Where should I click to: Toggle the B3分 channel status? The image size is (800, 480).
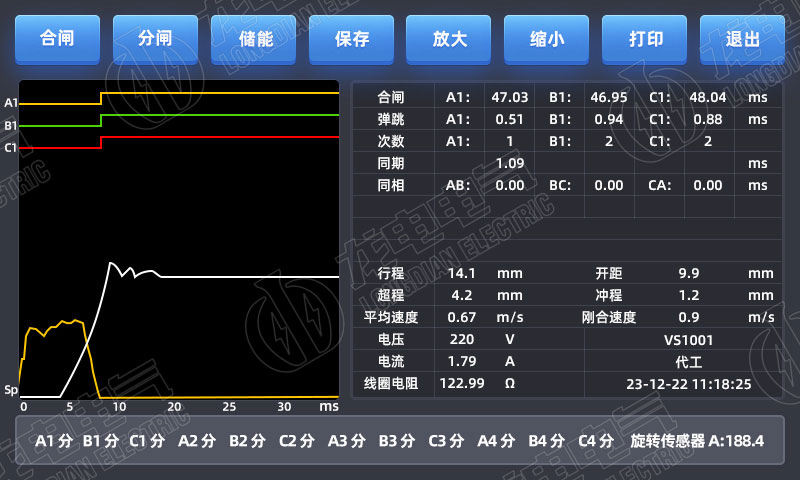[x=397, y=440]
